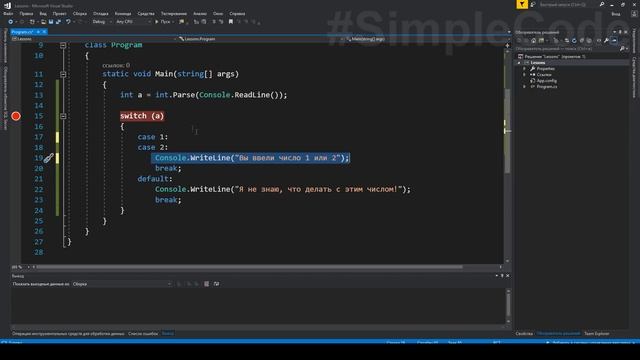This screenshot has width=640, height=360.
Task: Close the Вывод output panel
Action: pos(507,276)
